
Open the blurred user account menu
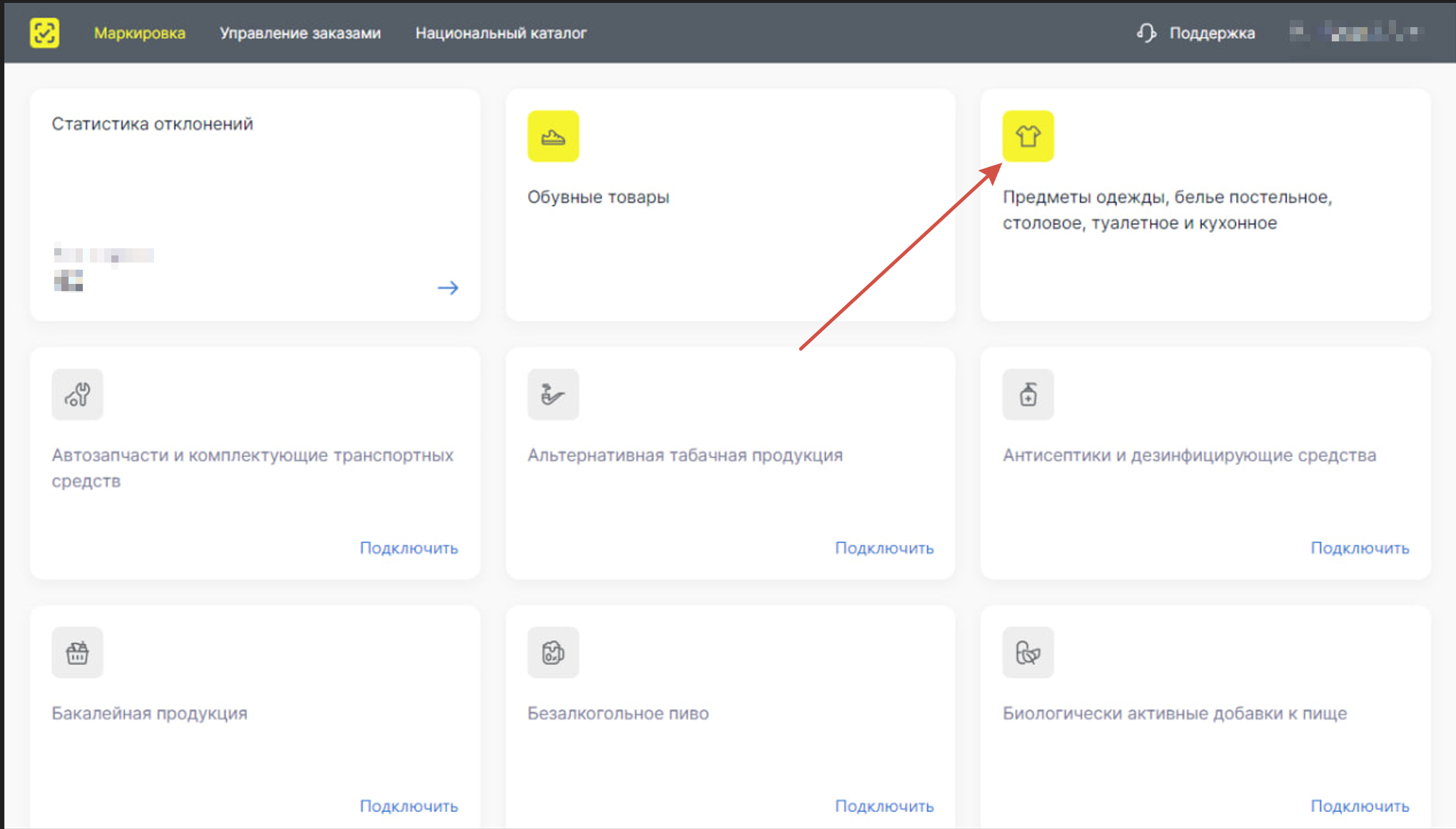[1356, 33]
